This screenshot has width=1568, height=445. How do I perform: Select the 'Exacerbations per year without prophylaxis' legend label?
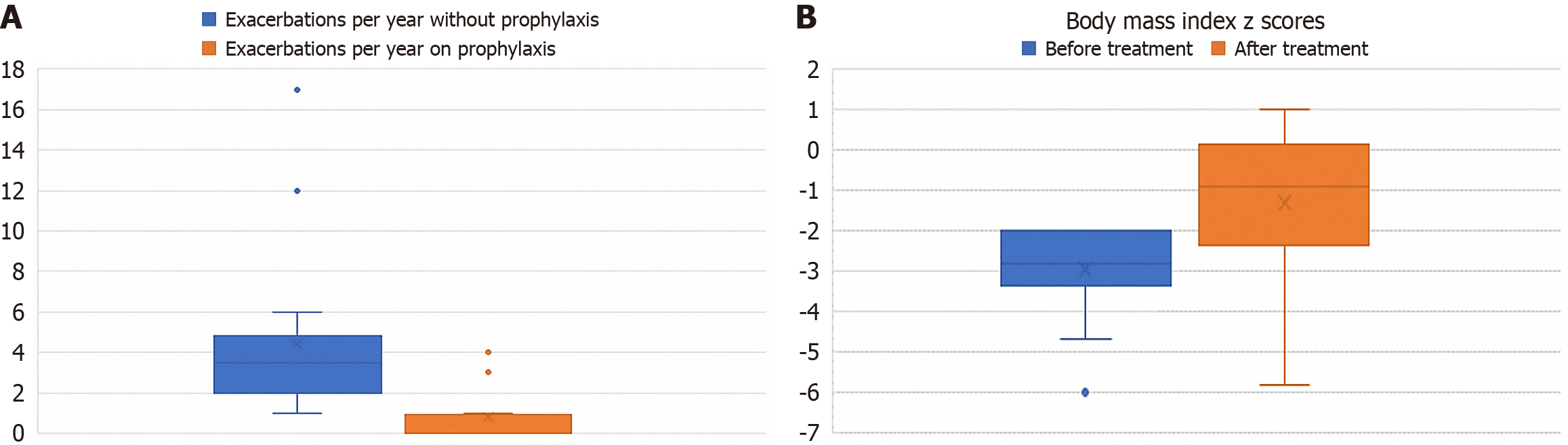(x=412, y=20)
